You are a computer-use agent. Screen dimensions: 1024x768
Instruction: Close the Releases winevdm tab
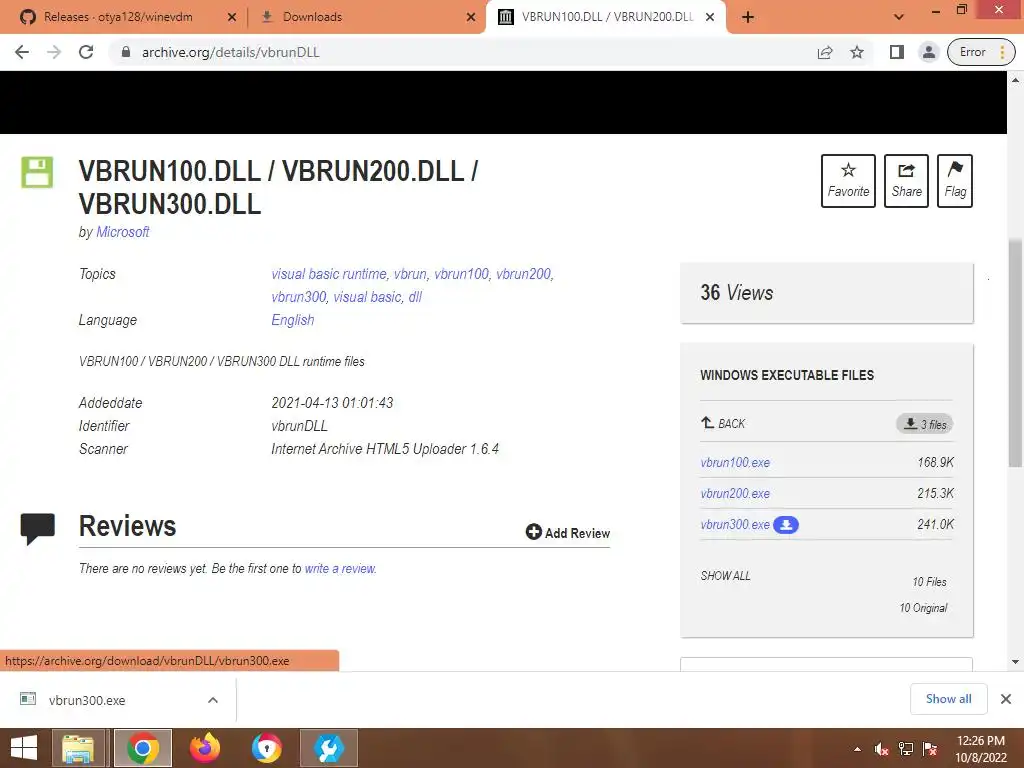coord(232,17)
